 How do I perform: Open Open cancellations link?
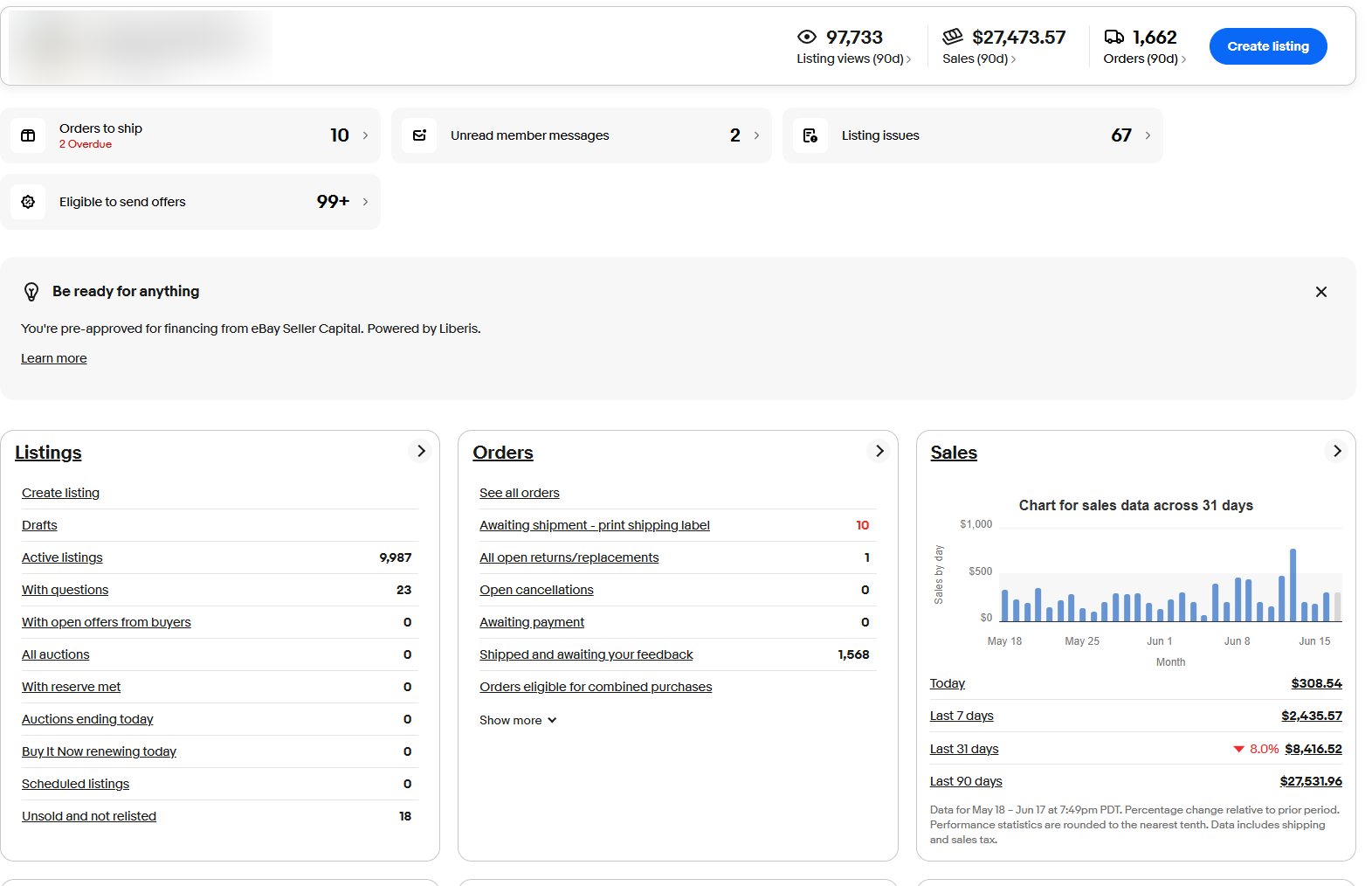click(x=536, y=590)
